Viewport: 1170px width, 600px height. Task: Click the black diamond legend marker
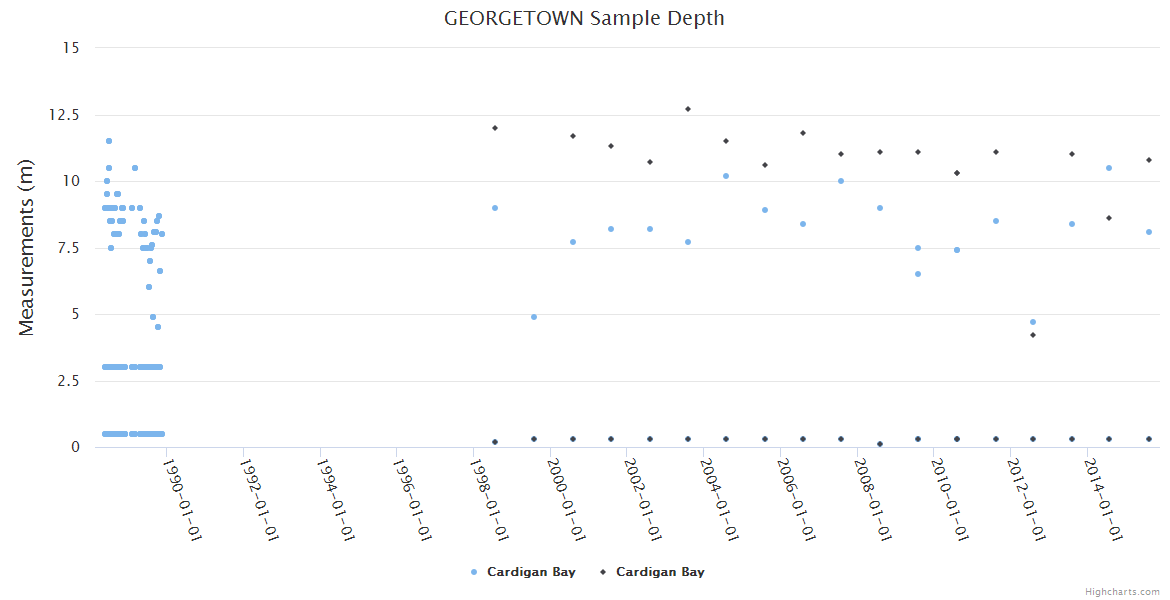(602, 572)
